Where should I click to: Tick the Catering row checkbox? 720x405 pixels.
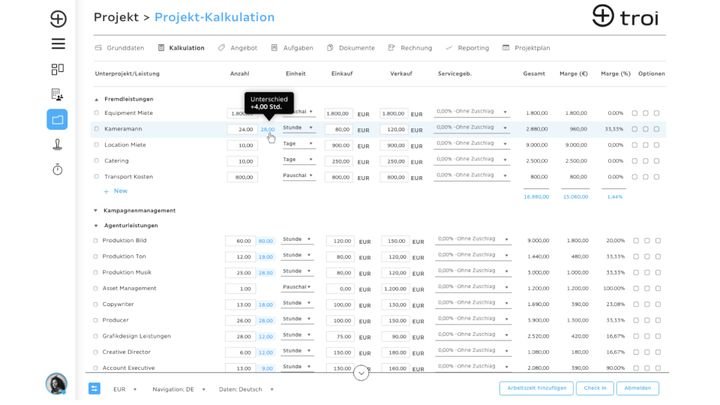pyautogui.click(x=96, y=161)
